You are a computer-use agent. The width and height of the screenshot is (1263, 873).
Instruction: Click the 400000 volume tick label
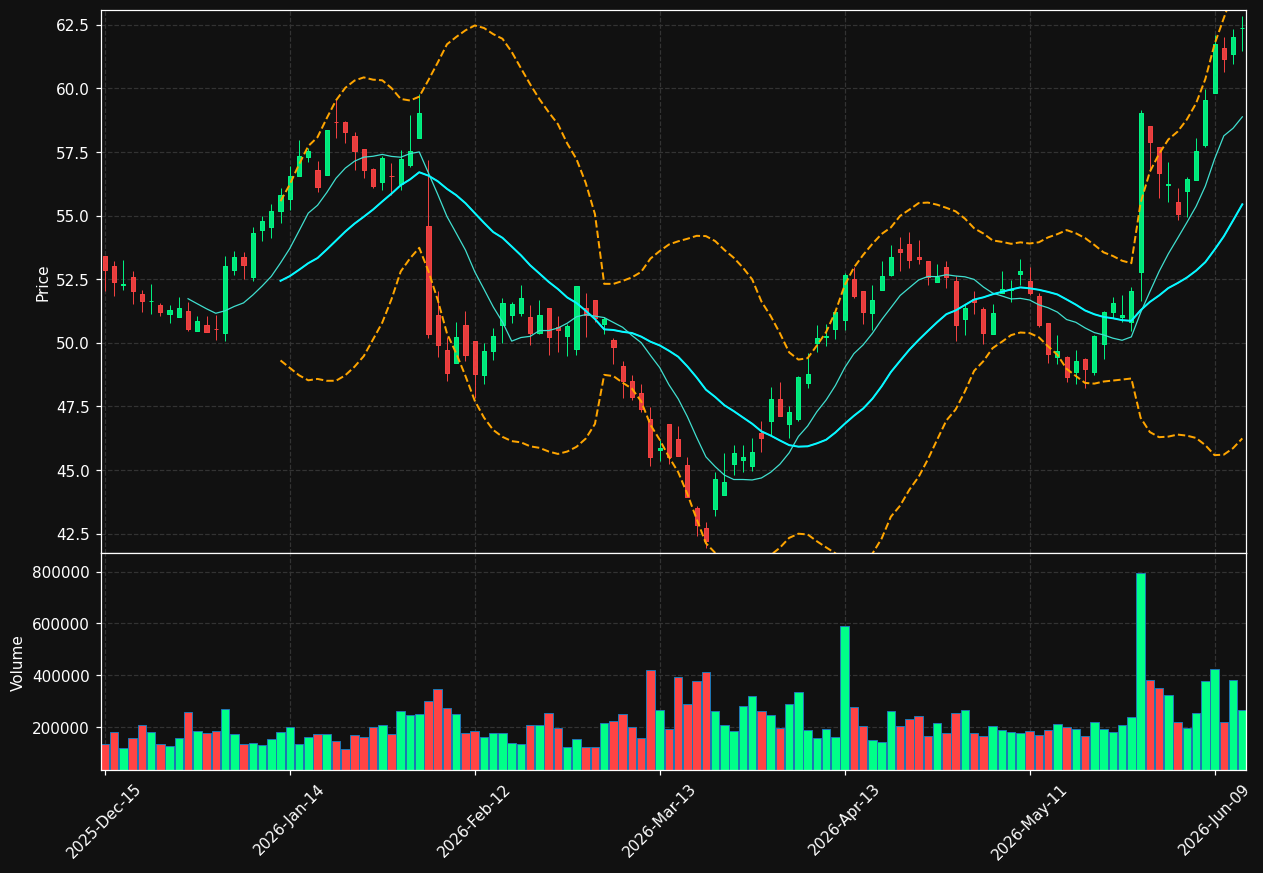(x=61, y=676)
